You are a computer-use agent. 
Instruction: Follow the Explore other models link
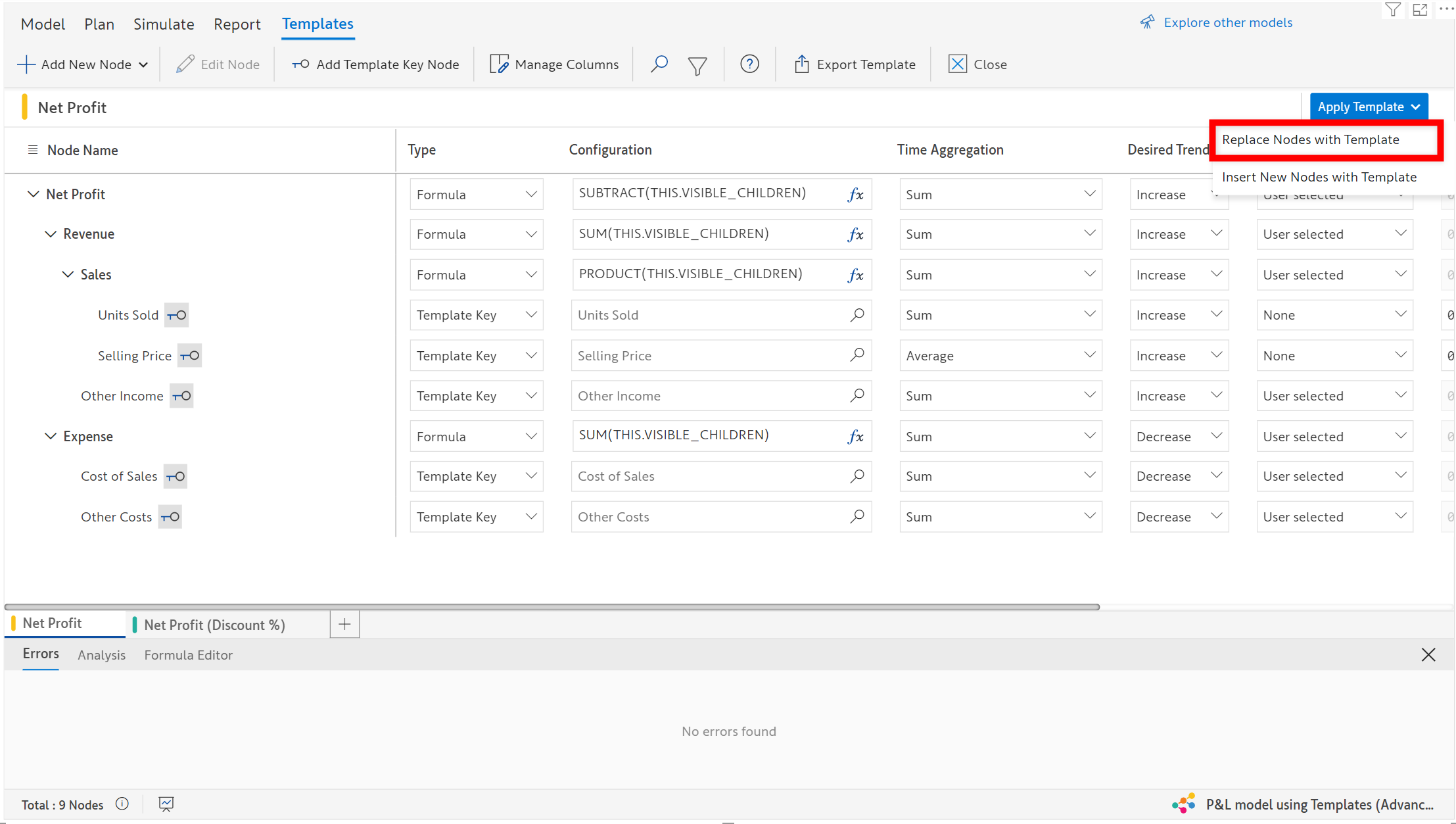[1227, 22]
